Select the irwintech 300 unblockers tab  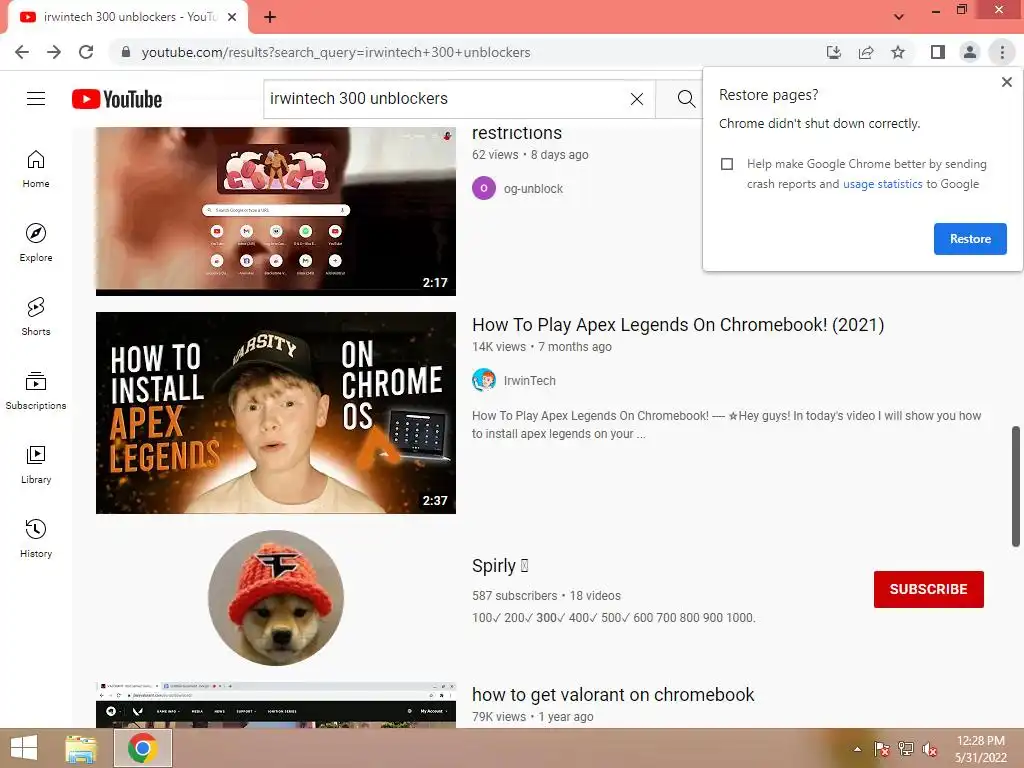coord(129,17)
